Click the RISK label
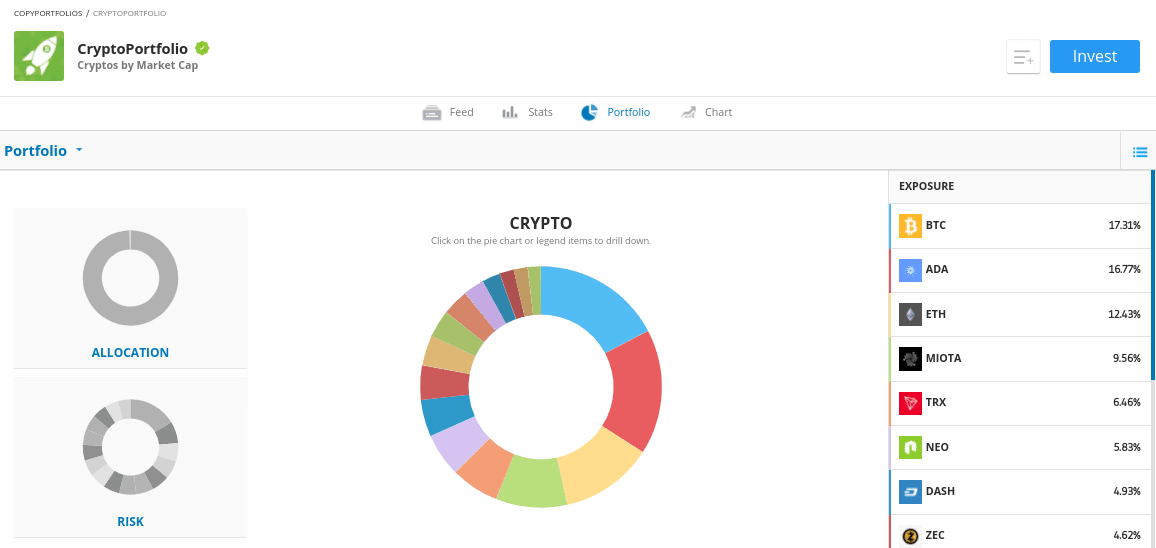 tap(130, 521)
